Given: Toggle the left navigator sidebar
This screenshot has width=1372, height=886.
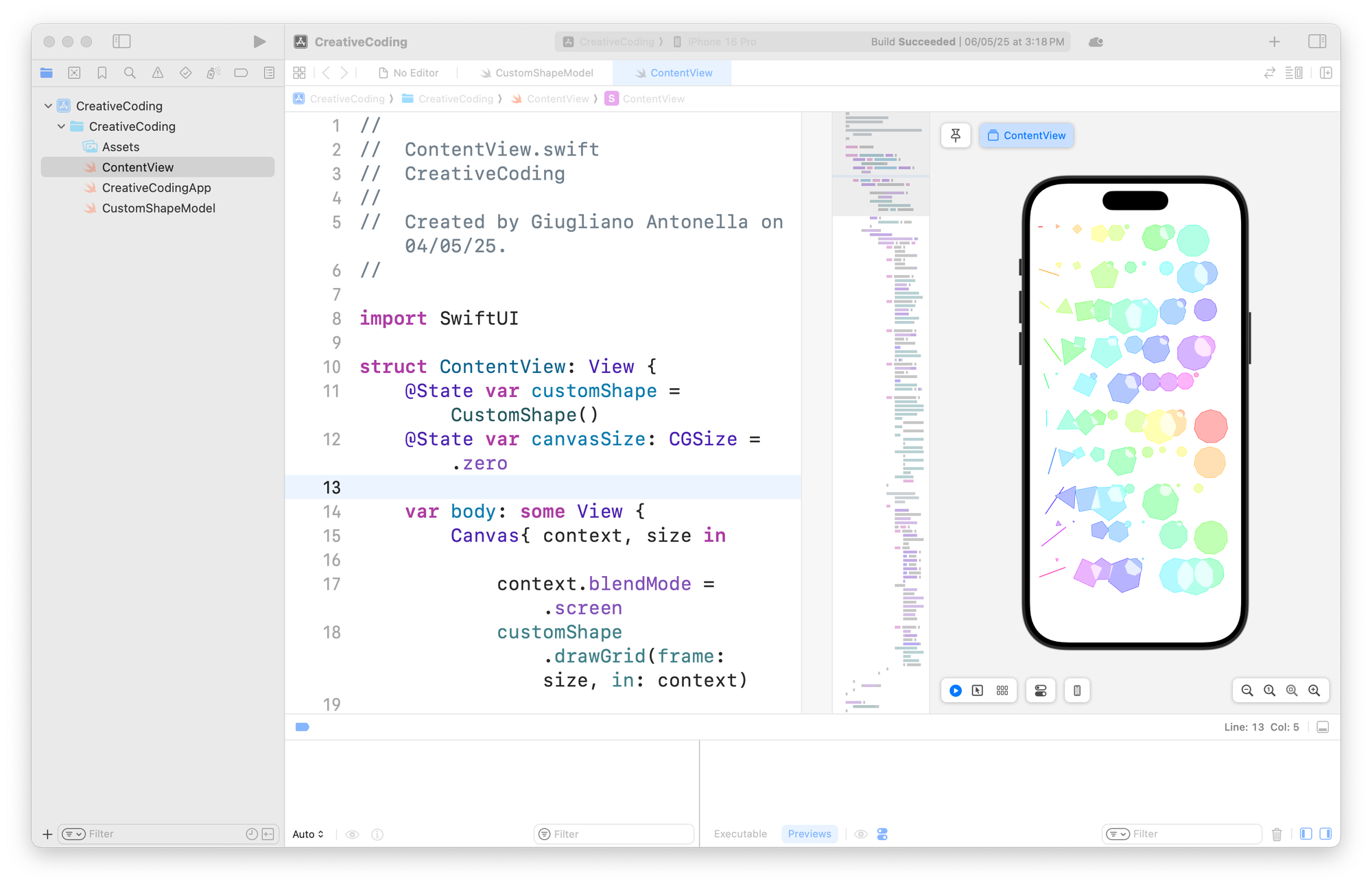Looking at the screenshot, I should 121,42.
